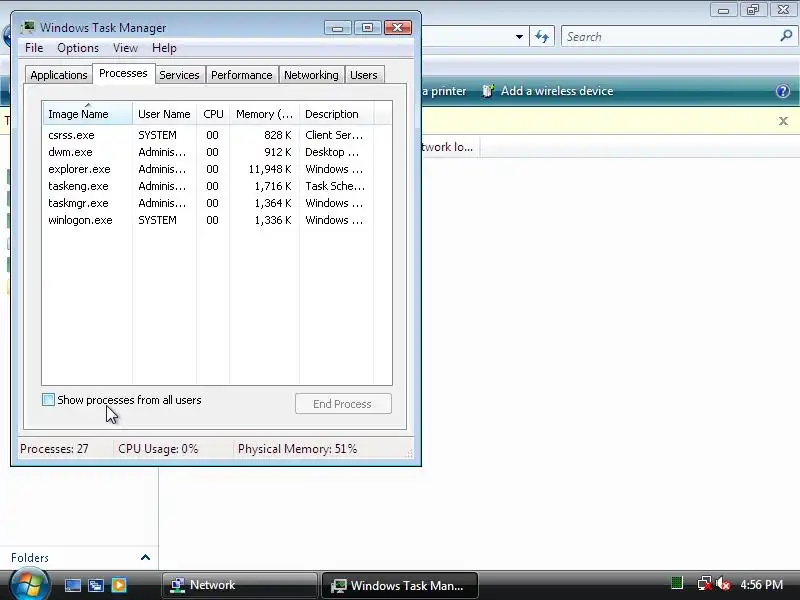Image resolution: width=800 pixels, height=600 pixels.
Task: Launch Windows Media Player from quick launch
Action: coord(119,585)
